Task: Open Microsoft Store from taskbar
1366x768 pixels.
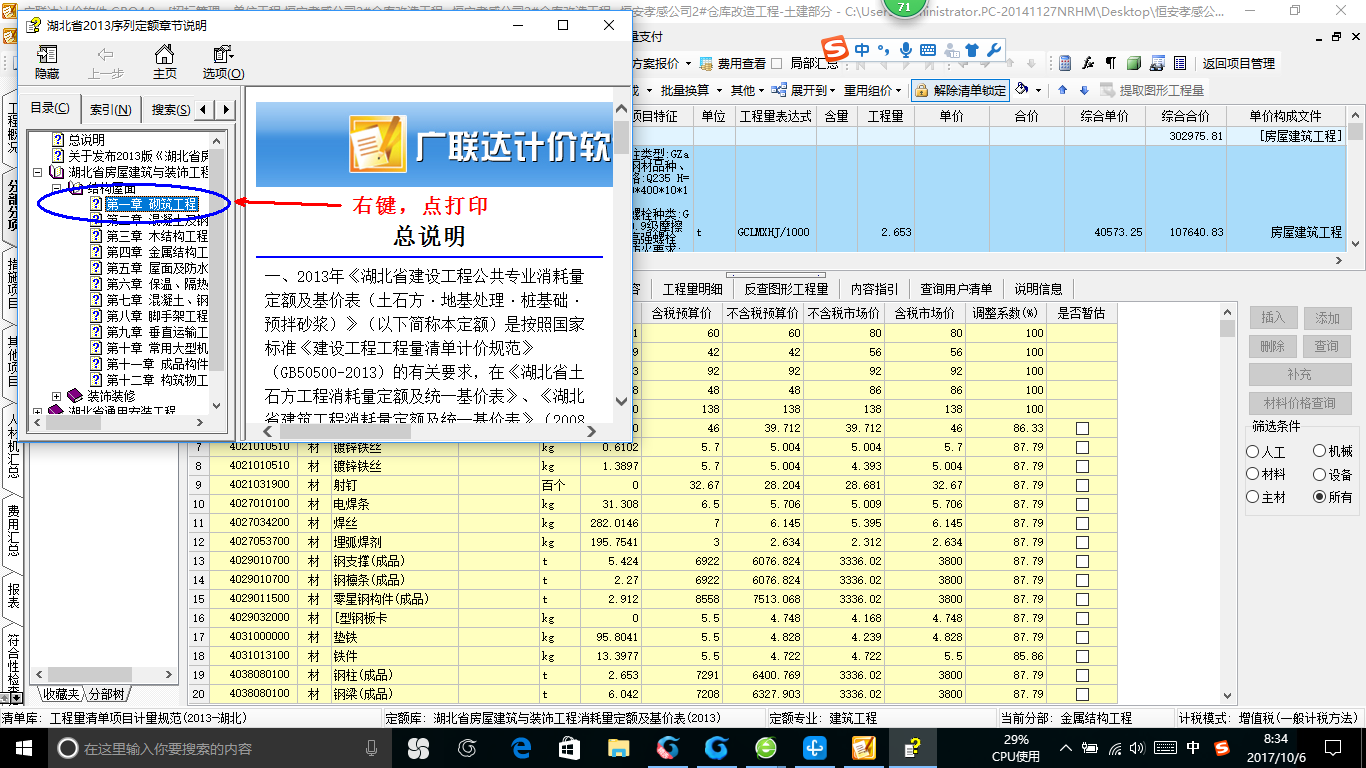Action: pos(569,748)
